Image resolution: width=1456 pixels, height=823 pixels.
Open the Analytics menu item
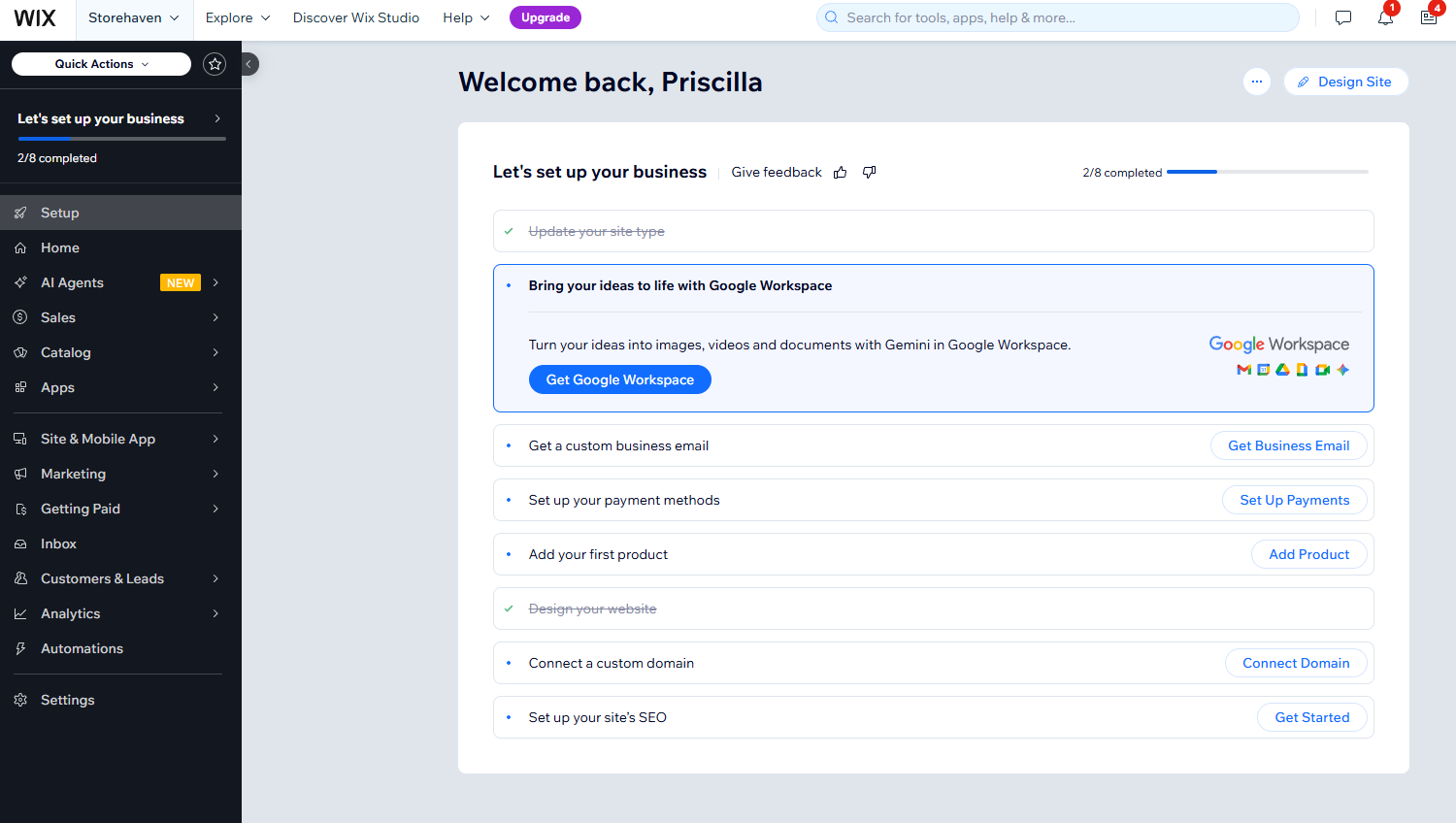point(120,613)
